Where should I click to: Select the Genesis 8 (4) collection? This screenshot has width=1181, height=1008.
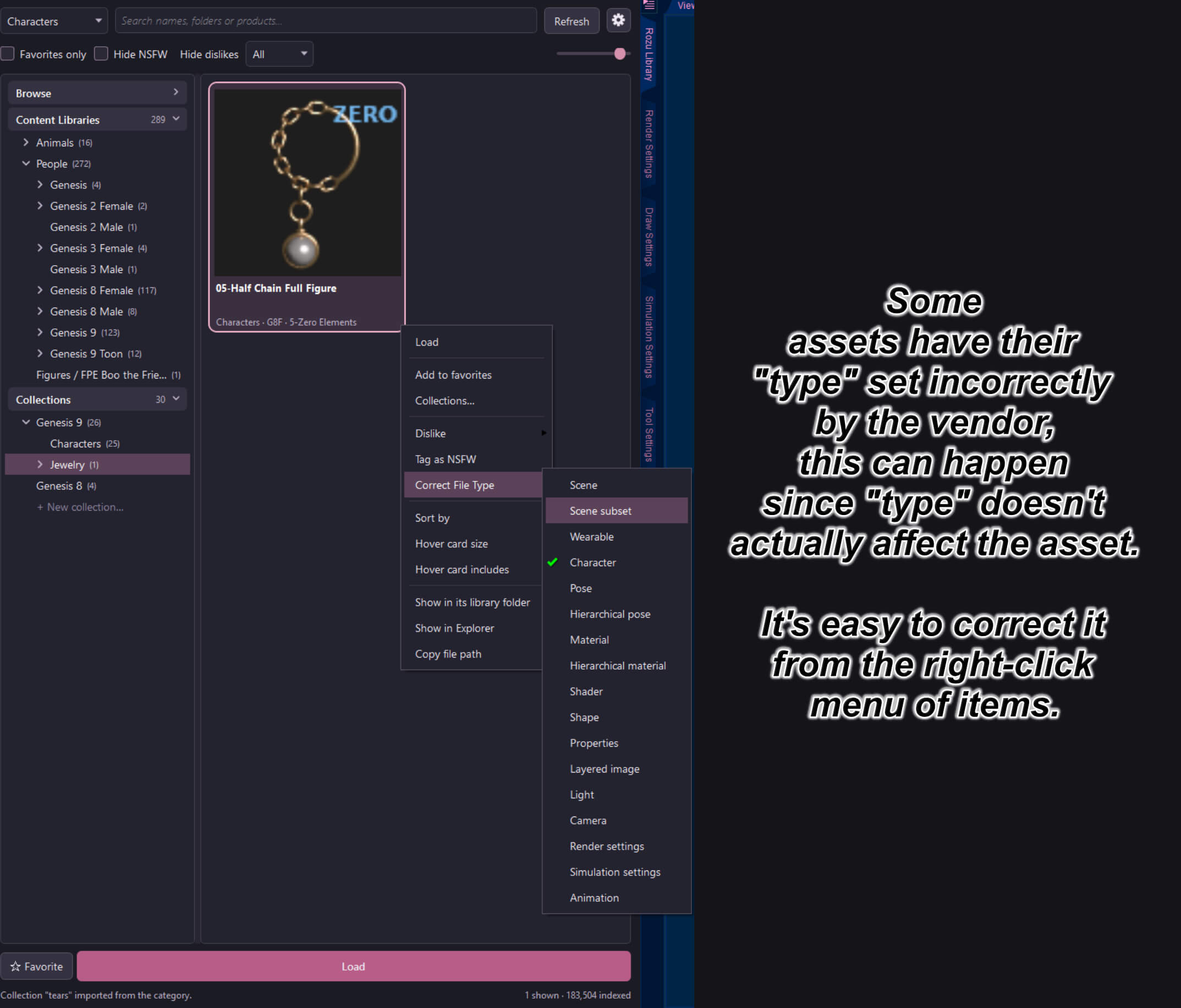66,486
